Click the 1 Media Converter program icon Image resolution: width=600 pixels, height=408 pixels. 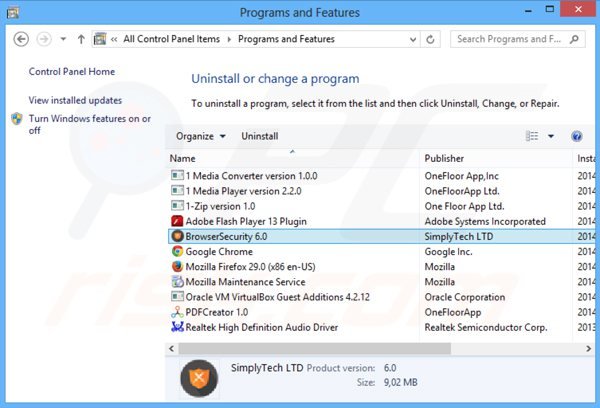[x=177, y=176]
